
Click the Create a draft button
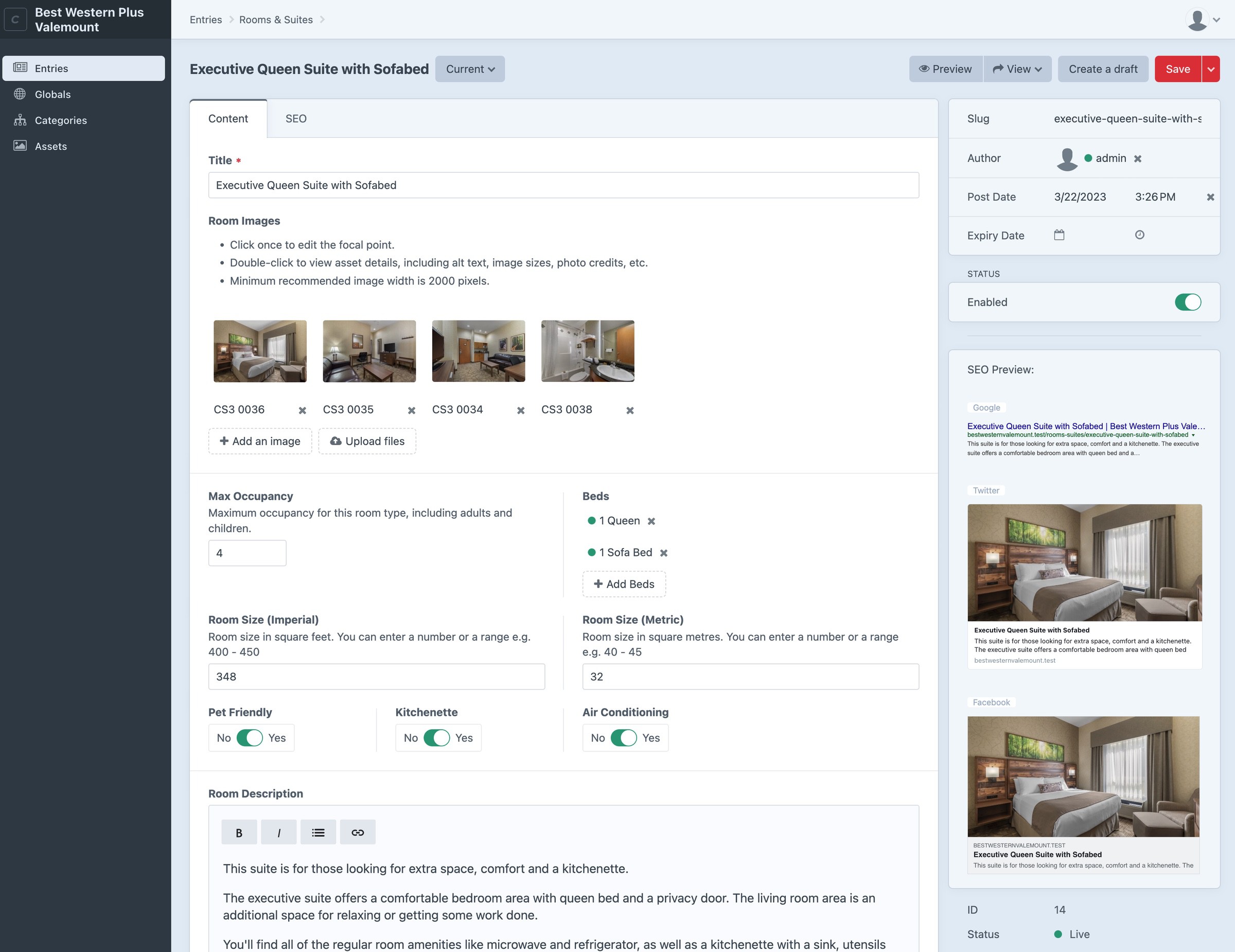(x=1102, y=68)
